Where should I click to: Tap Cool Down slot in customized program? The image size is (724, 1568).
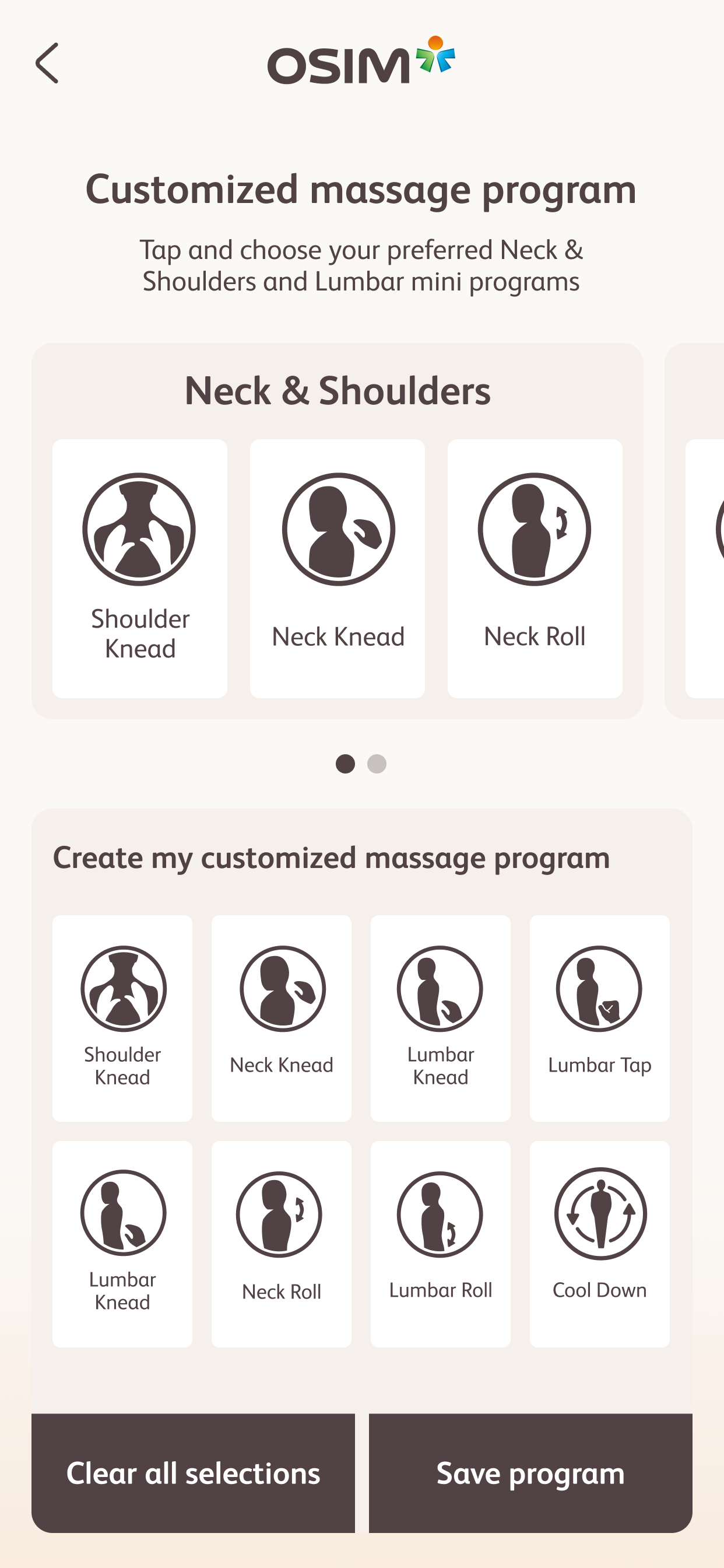coord(600,1244)
